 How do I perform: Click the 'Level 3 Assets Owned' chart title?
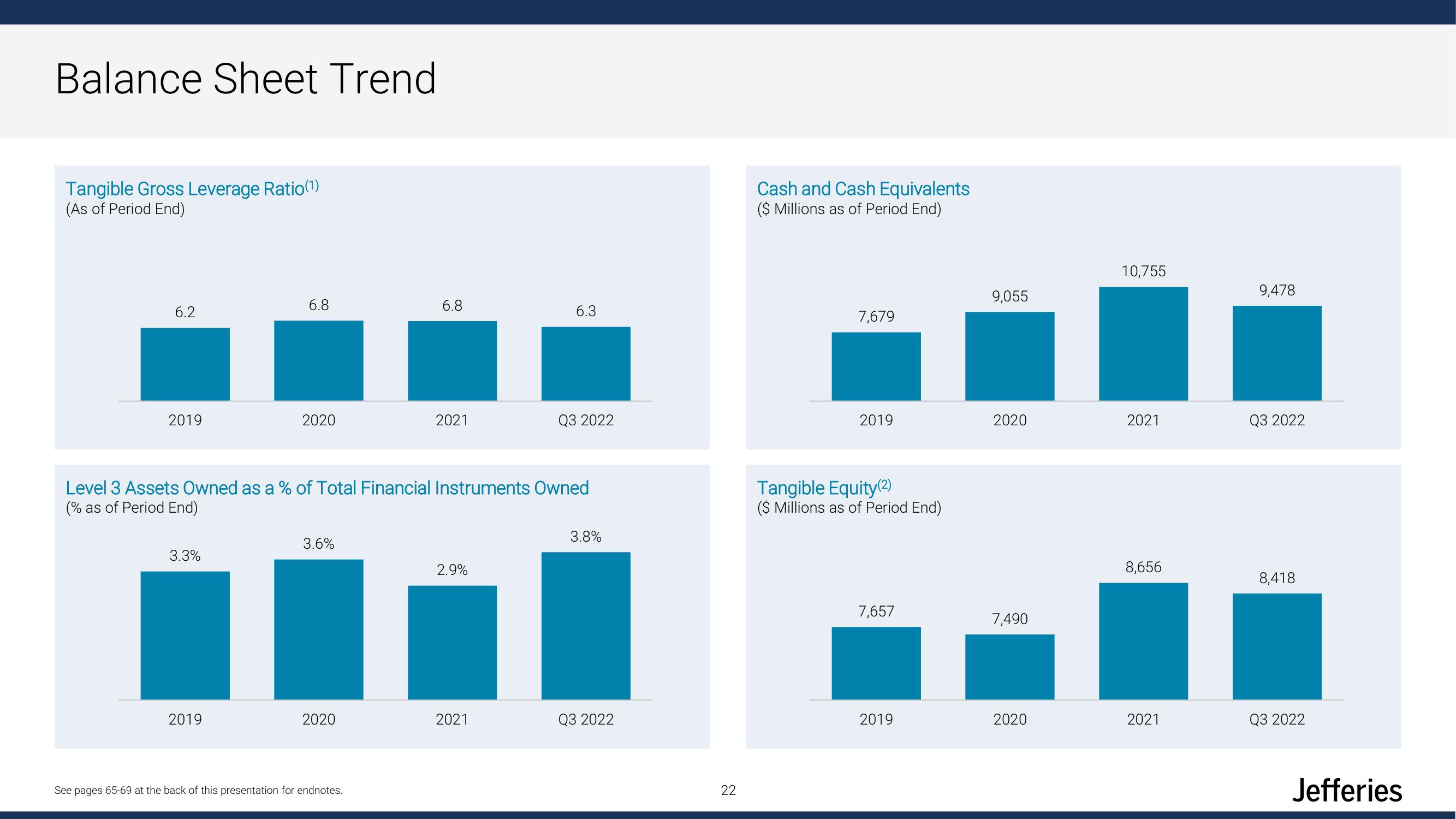pos(327,488)
